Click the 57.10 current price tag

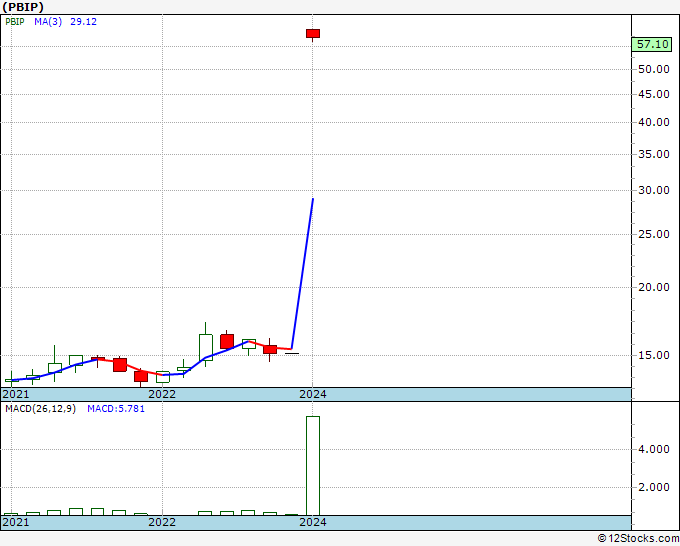652,44
